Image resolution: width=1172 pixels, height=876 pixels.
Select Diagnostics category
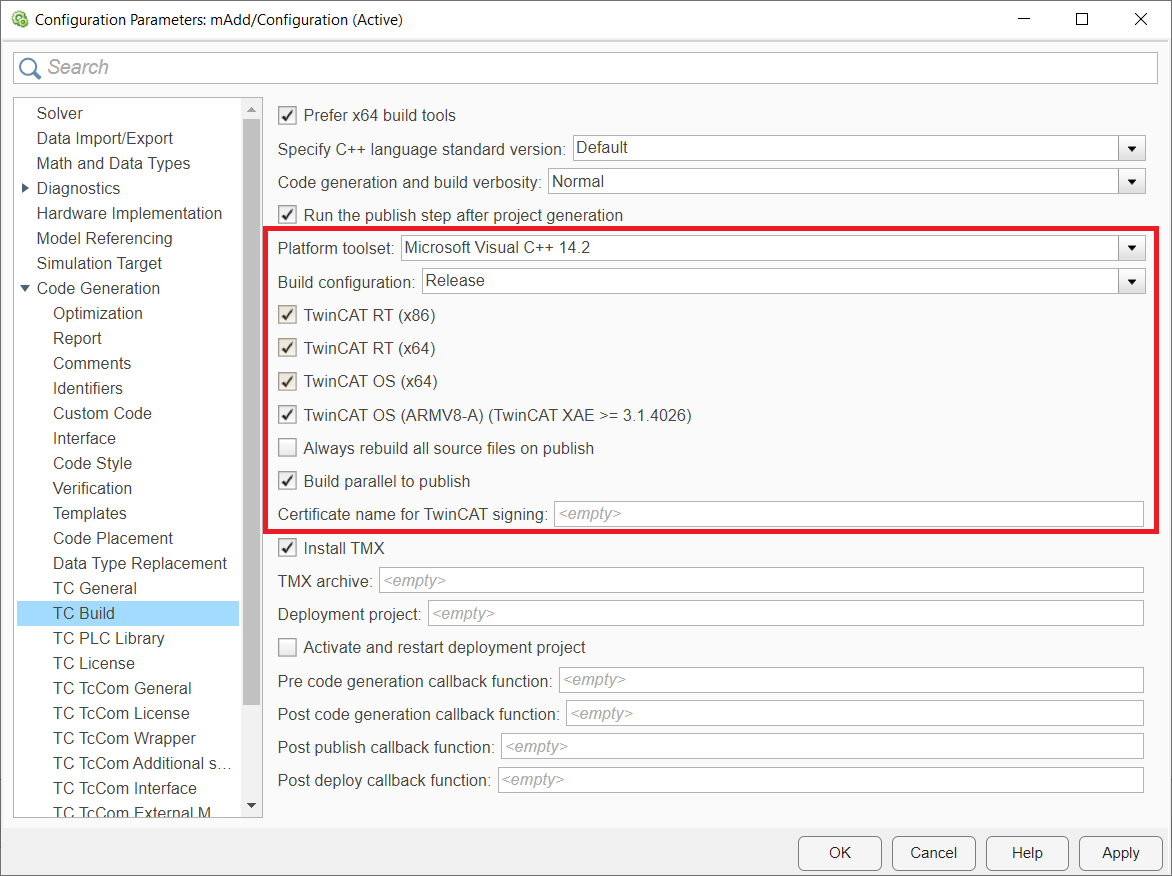(78, 188)
